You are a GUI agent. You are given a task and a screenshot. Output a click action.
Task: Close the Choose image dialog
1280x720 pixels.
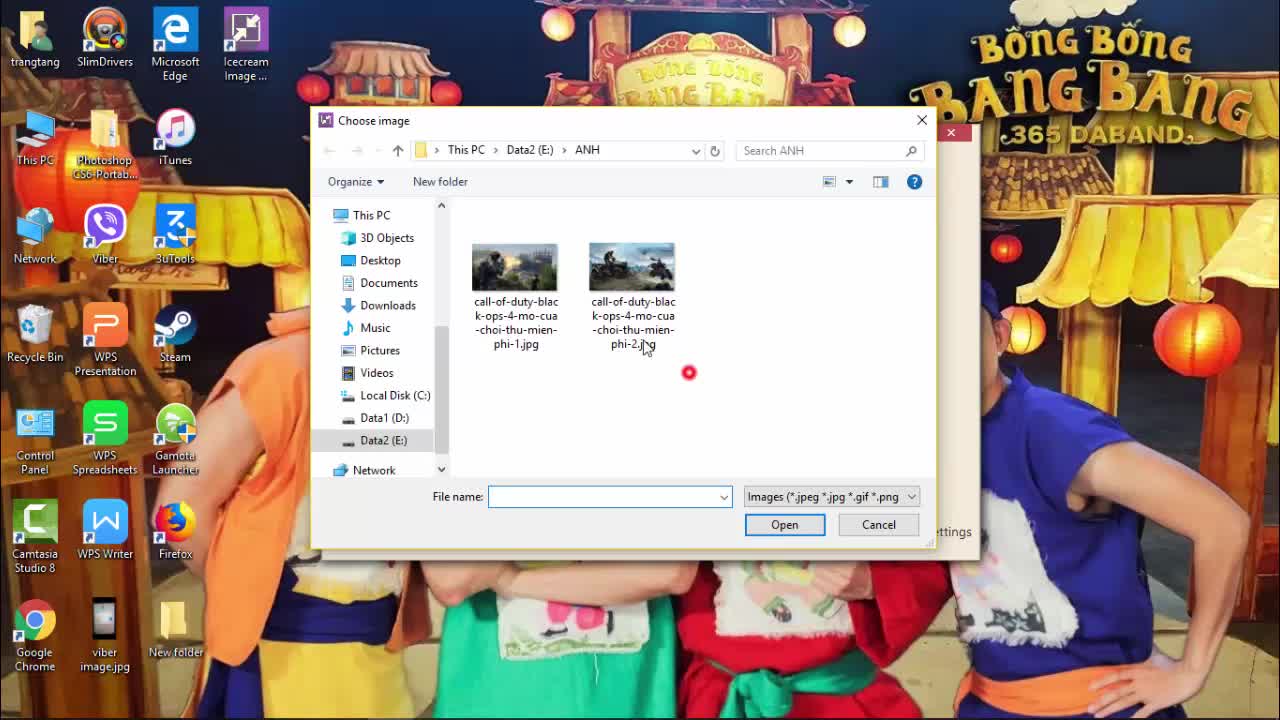922,120
